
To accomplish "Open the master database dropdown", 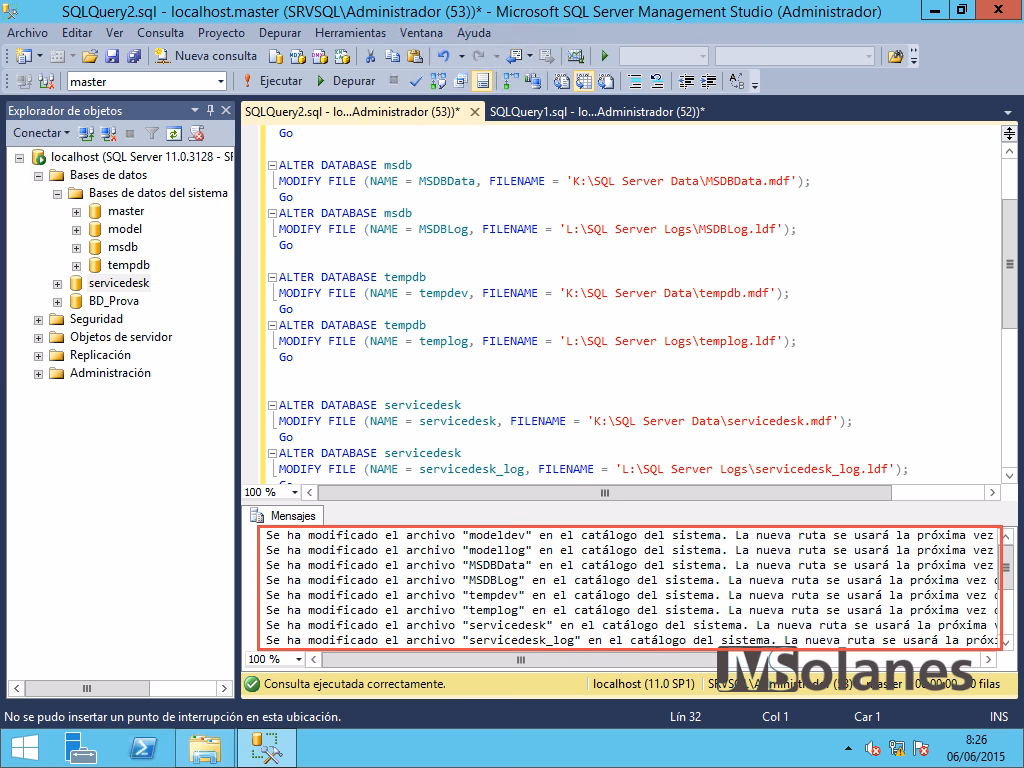I will tap(221, 82).
